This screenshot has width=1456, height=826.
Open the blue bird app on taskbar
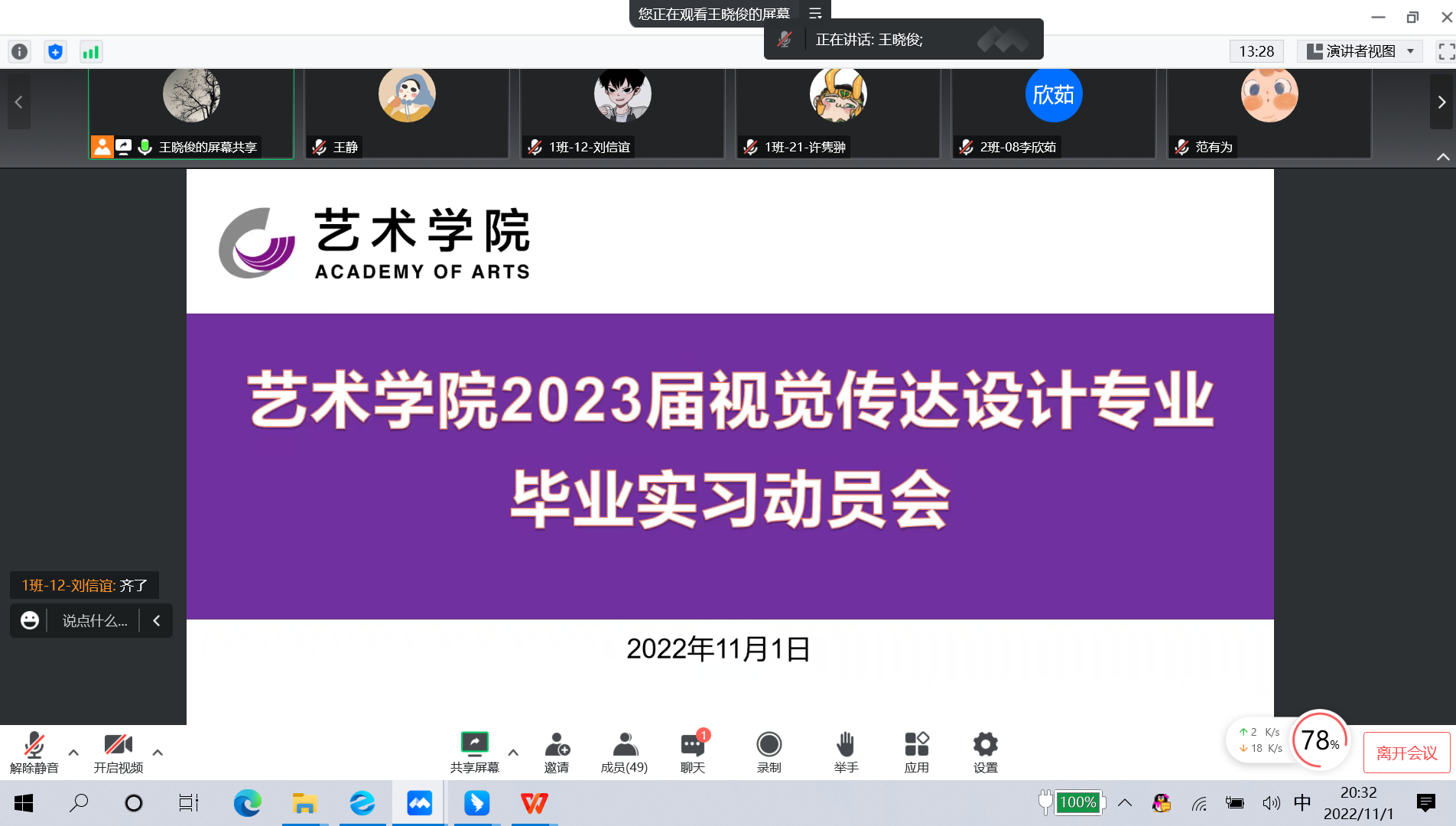pos(476,803)
